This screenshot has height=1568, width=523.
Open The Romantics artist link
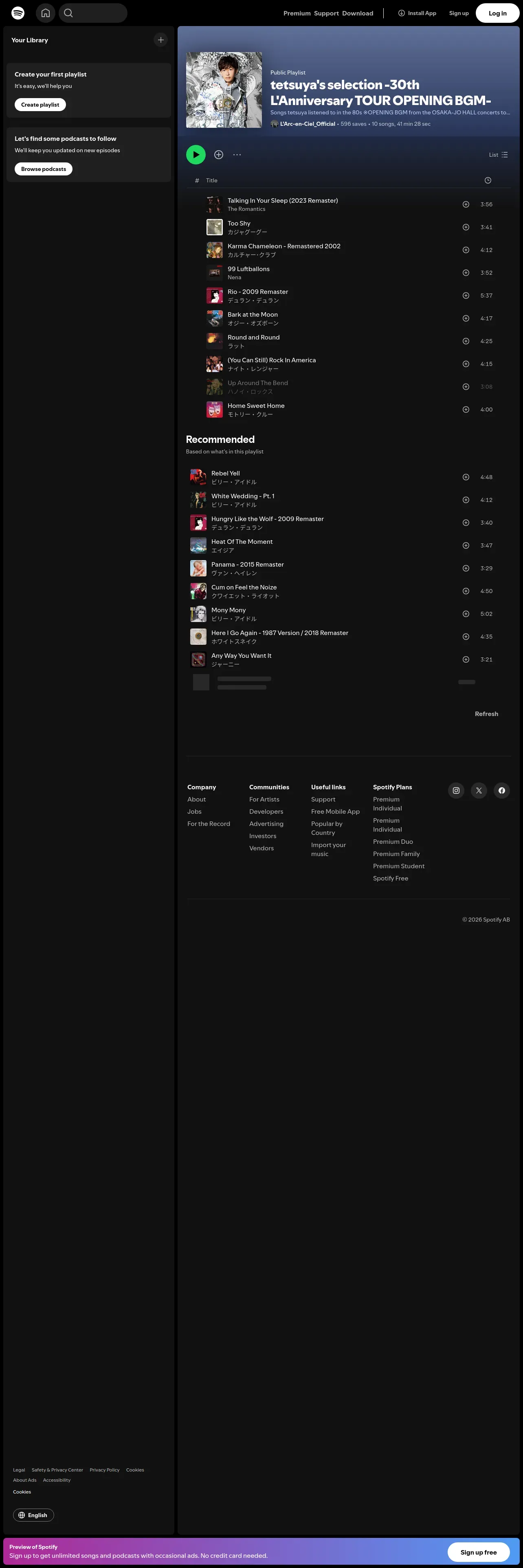pyautogui.click(x=246, y=209)
